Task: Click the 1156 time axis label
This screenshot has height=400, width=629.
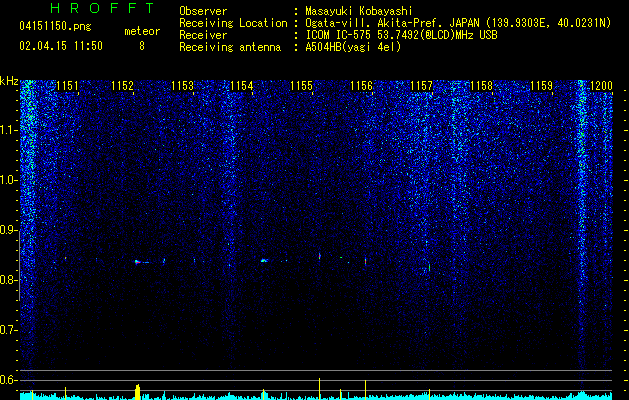Action: coord(361,86)
